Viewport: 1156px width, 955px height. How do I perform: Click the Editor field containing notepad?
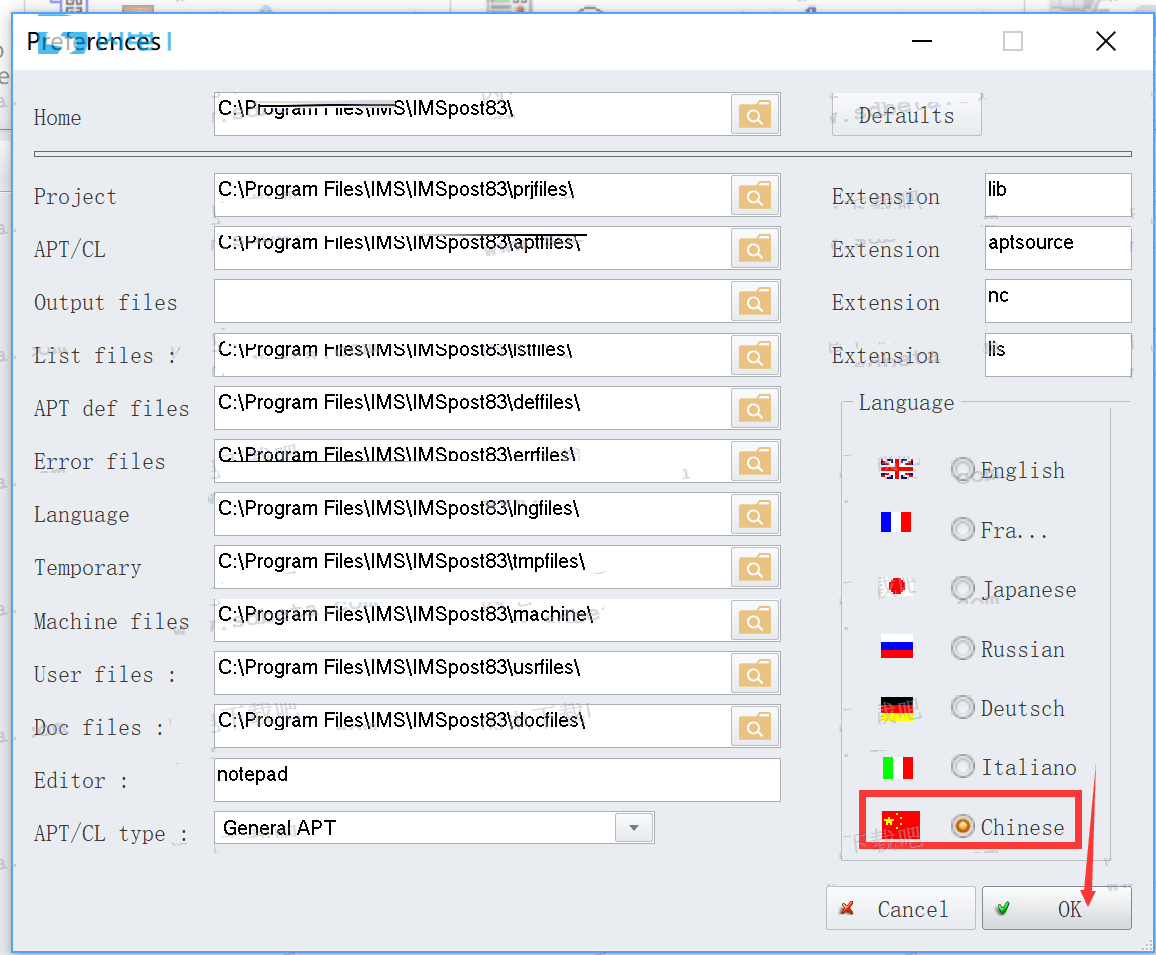(x=497, y=780)
